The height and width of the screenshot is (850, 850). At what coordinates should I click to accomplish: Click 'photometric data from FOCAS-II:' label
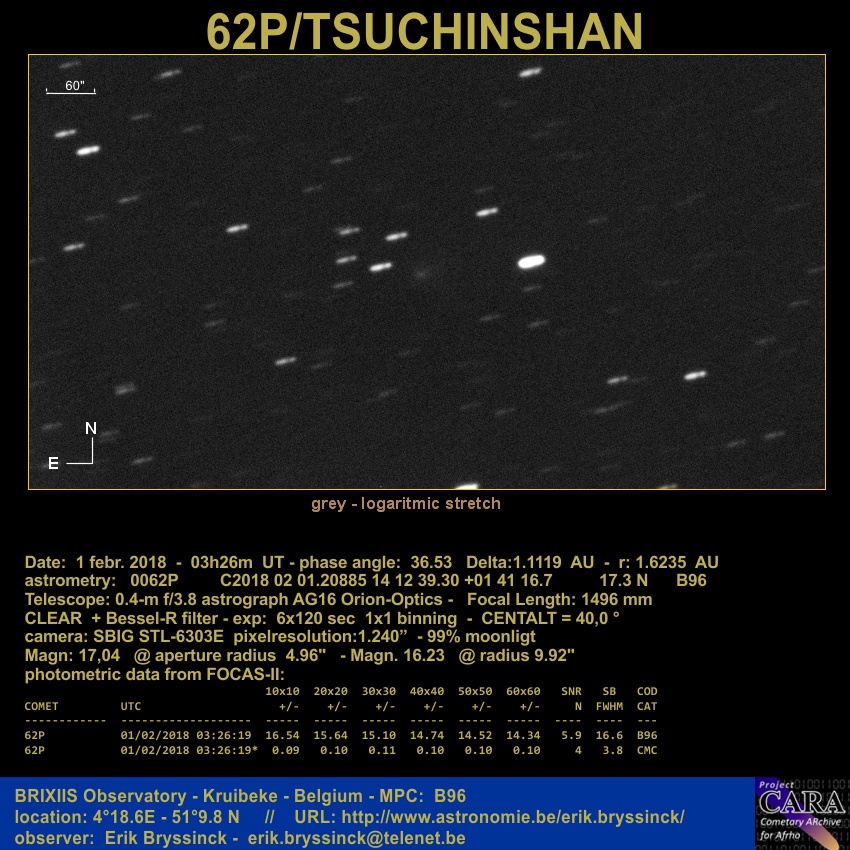(x=154, y=674)
